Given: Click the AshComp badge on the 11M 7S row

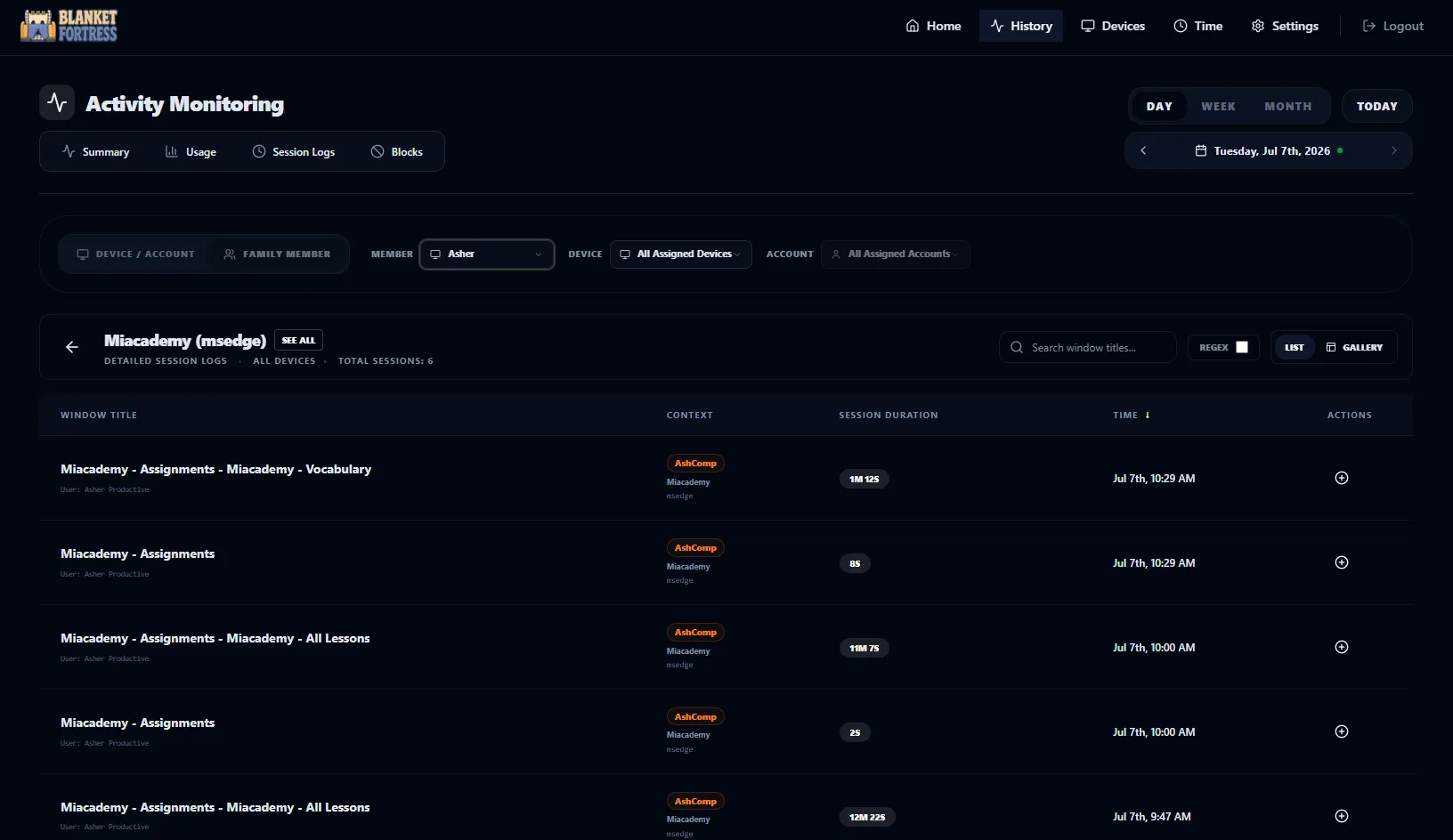Looking at the screenshot, I should (695, 633).
